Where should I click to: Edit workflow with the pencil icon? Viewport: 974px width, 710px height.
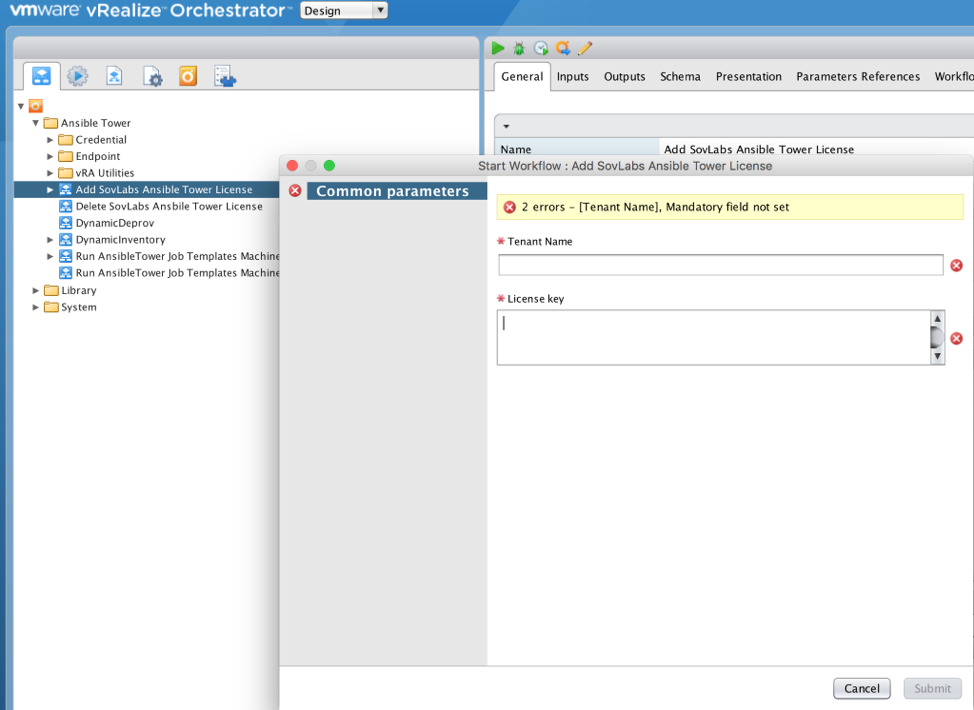585,48
